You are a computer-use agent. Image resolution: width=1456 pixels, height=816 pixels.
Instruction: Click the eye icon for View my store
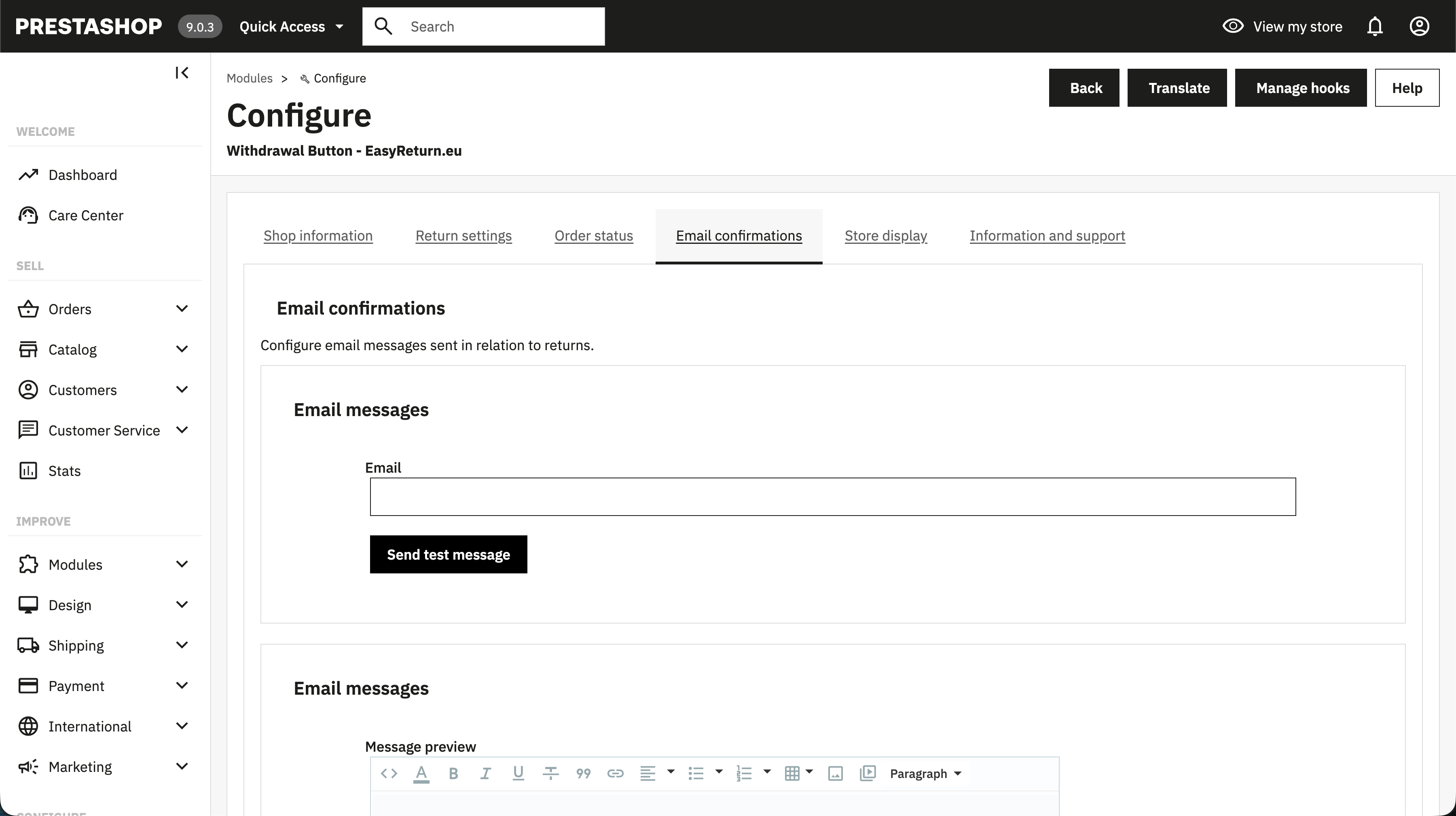pos(1233,26)
